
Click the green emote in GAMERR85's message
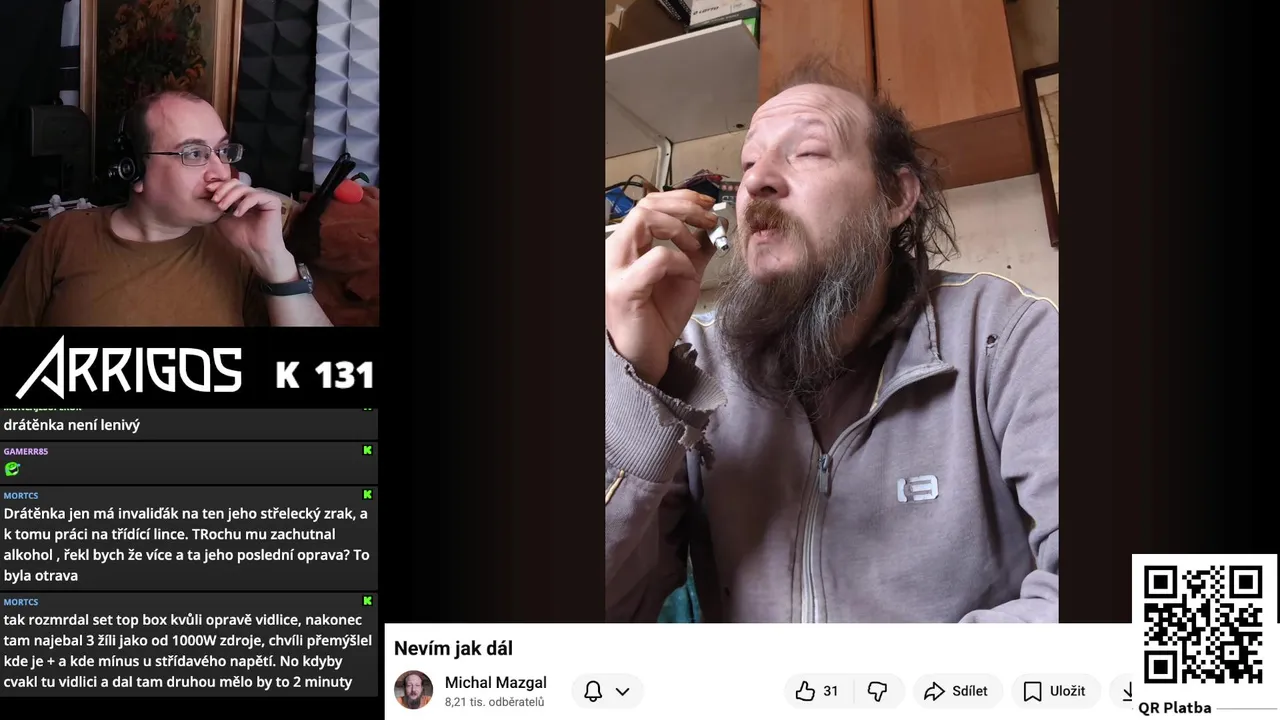coord(12,468)
